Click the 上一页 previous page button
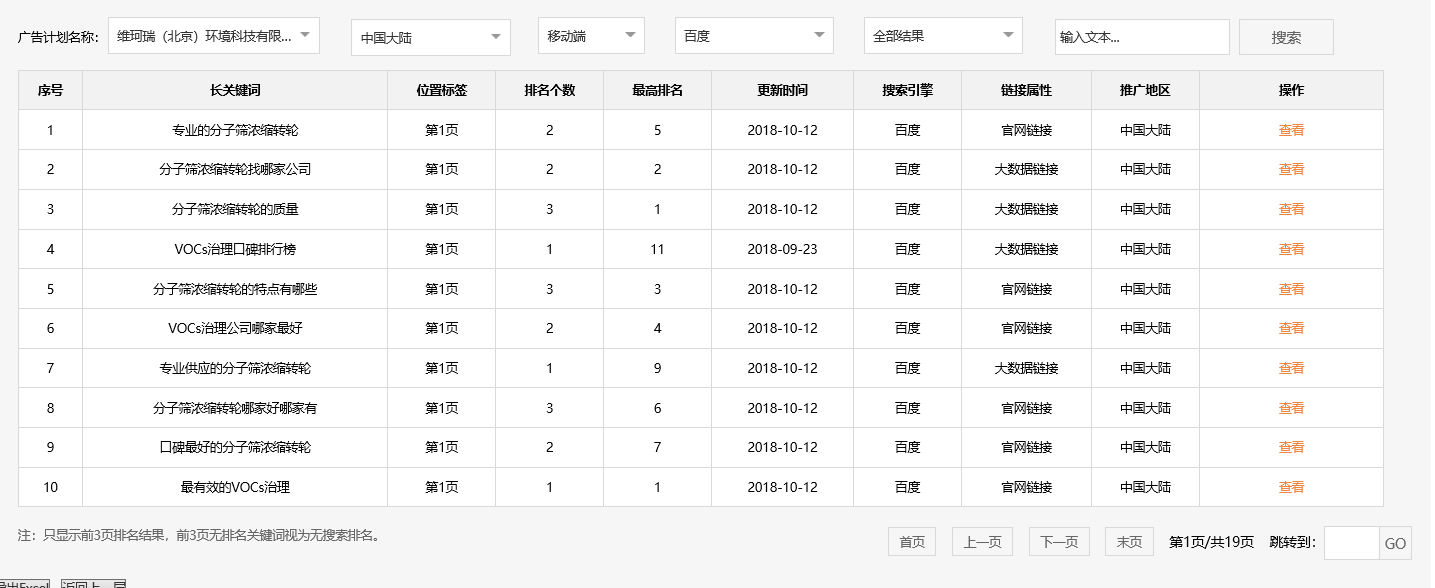This screenshot has width=1435, height=588. [x=981, y=541]
